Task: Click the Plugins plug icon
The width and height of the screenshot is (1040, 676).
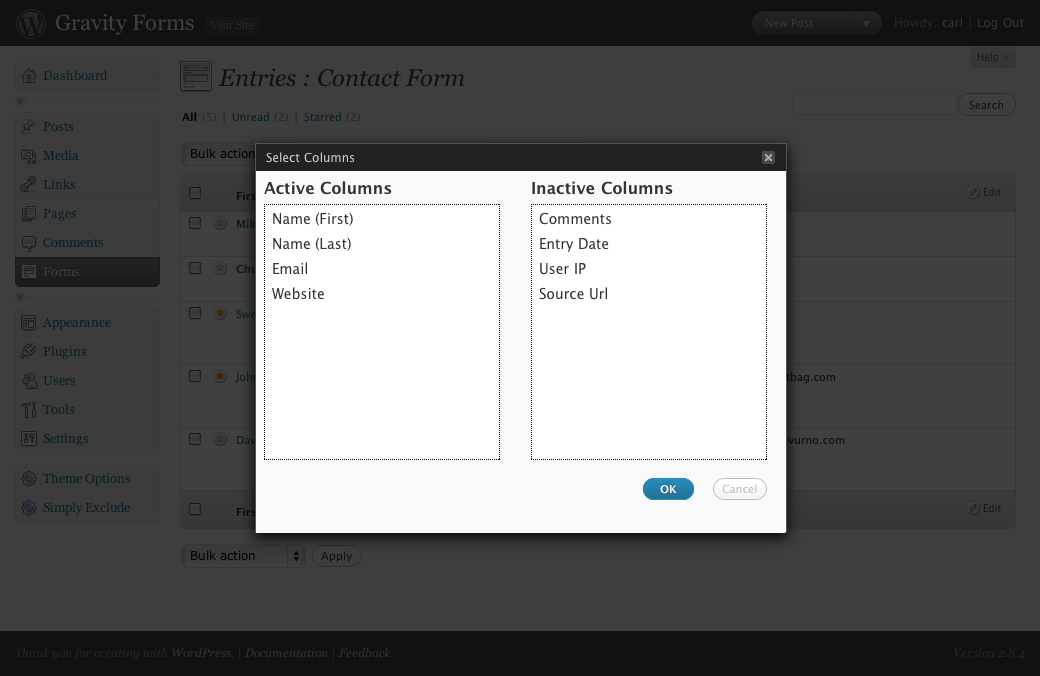Action: click(29, 351)
